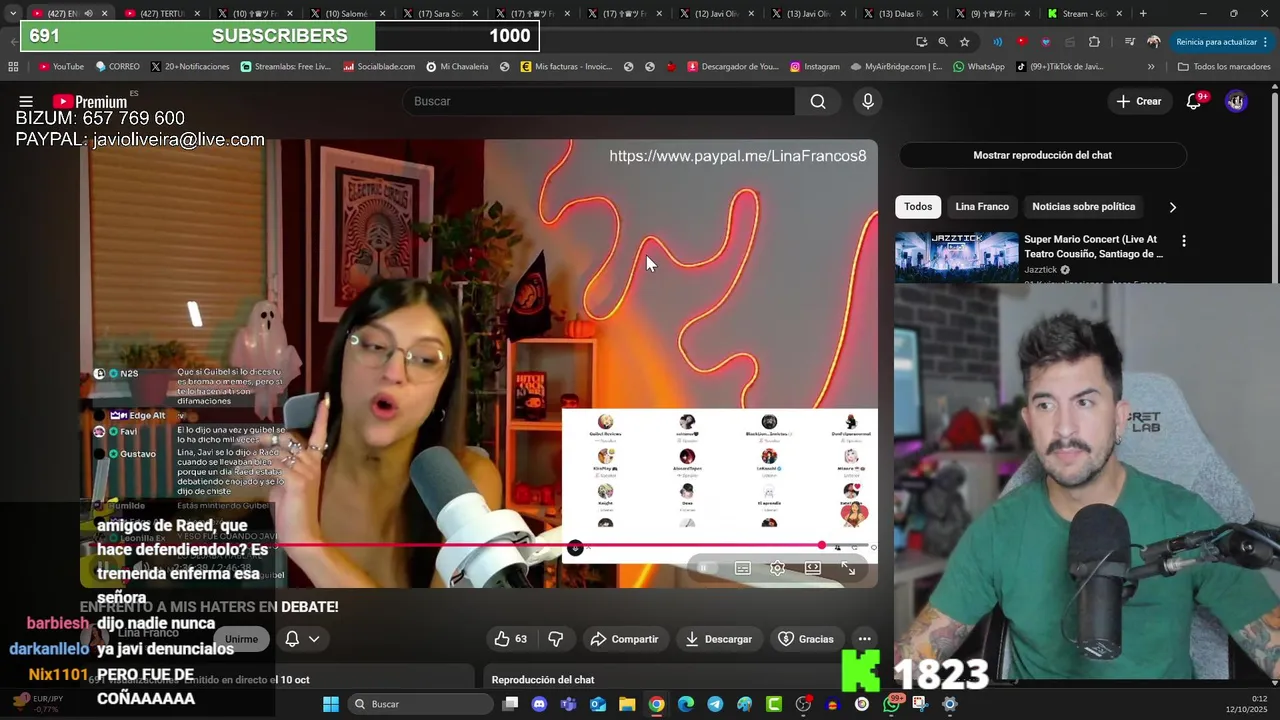Viewport: 1280px width, 720px height.
Task: Switch video to theater mode
Action: 813,568
